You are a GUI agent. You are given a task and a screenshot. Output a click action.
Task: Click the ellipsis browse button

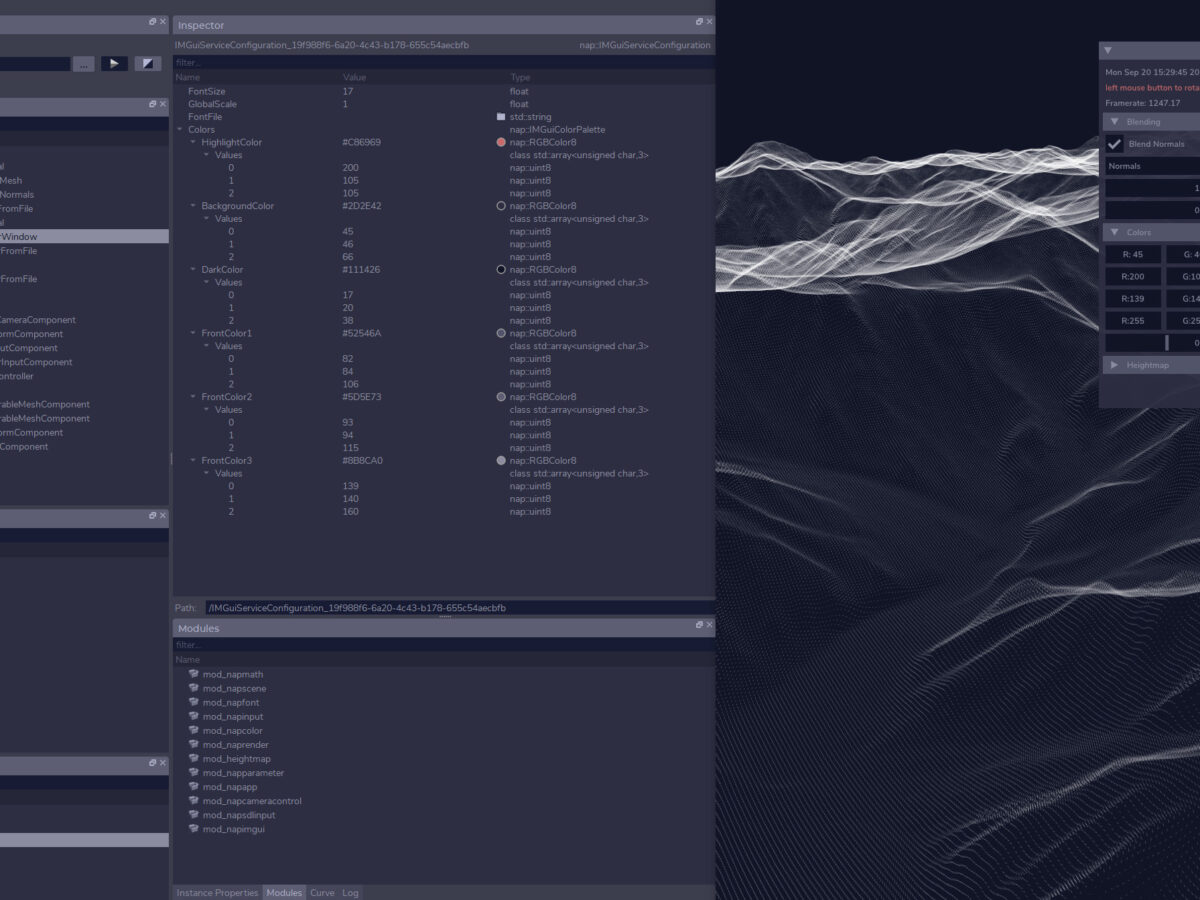[84, 63]
